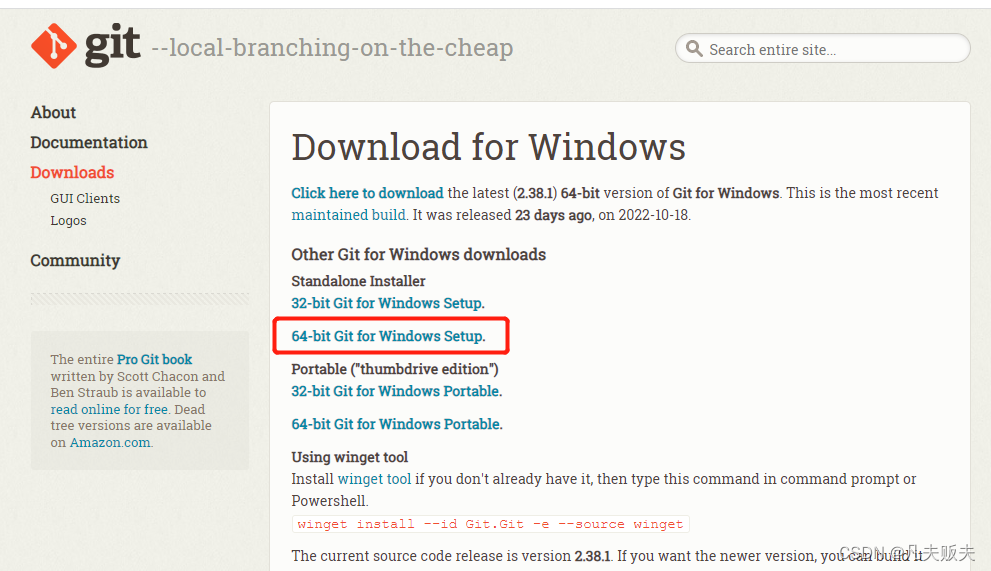Click the 'Using winget tool' heading
The image size is (991, 571).
pos(350,457)
